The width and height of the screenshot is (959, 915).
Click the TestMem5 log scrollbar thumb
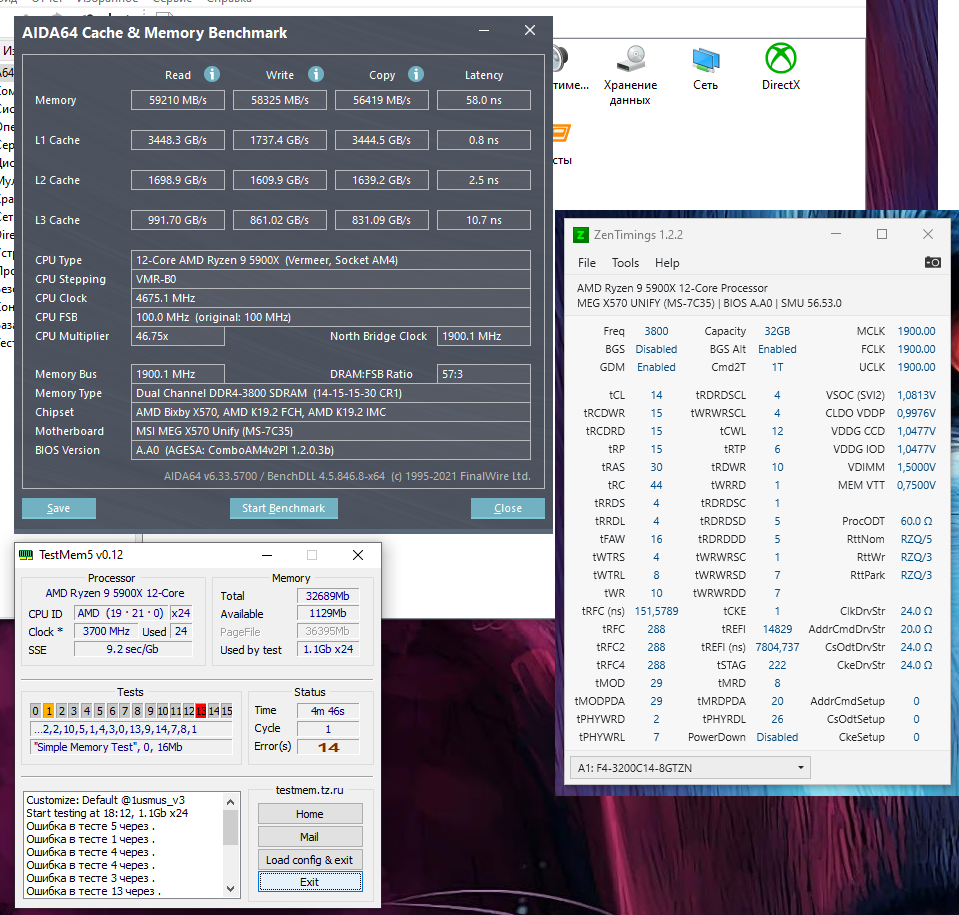[231, 827]
